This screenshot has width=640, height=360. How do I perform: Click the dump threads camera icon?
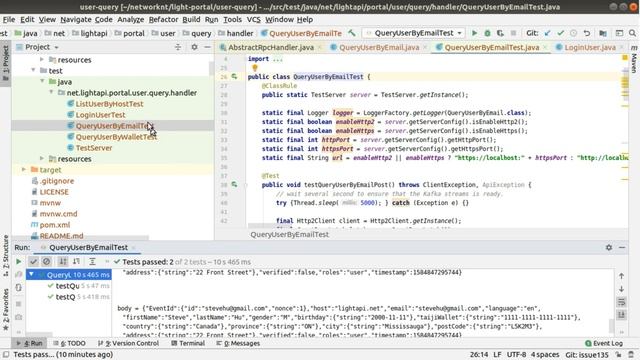[18, 317]
